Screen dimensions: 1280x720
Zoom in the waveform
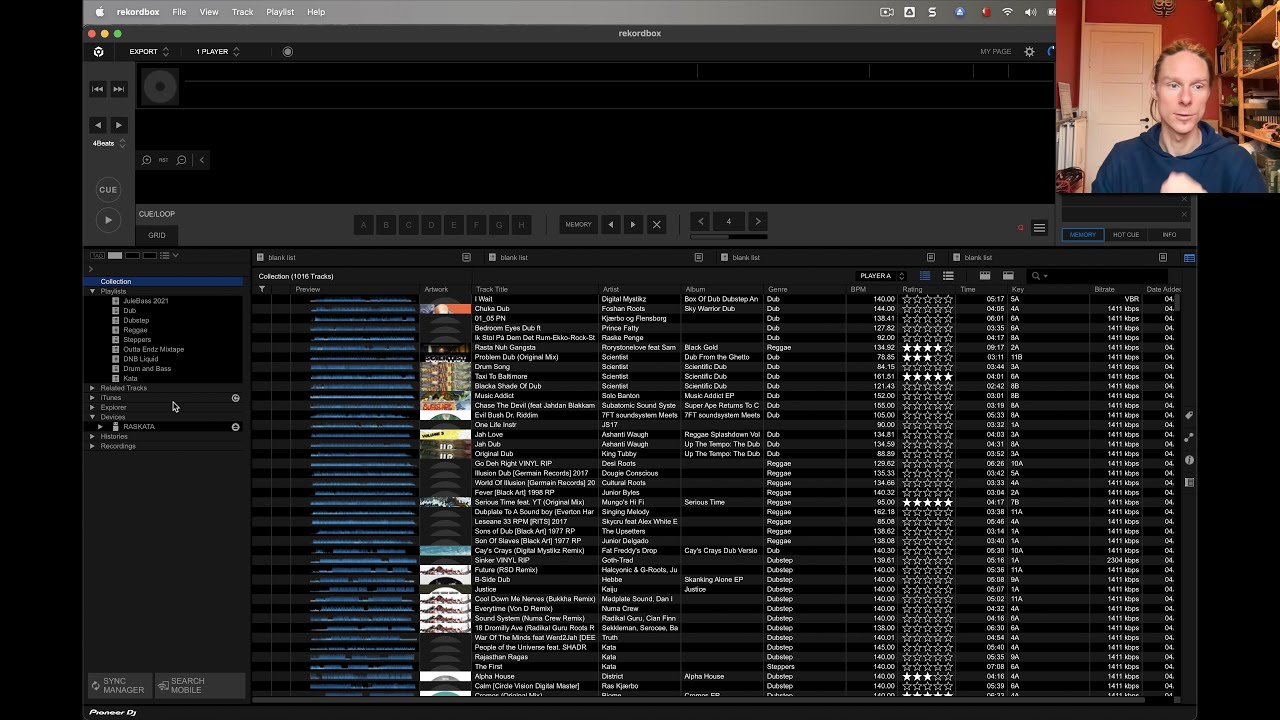147,160
